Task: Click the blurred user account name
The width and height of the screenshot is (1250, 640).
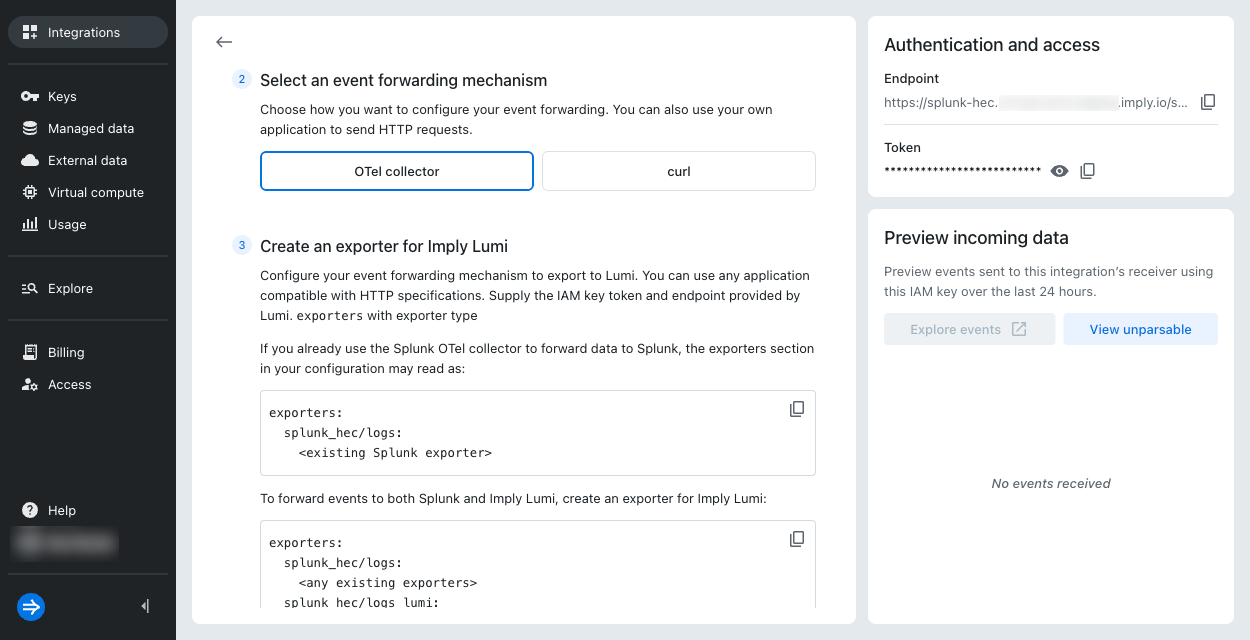Action: pyautogui.click(x=64, y=543)
